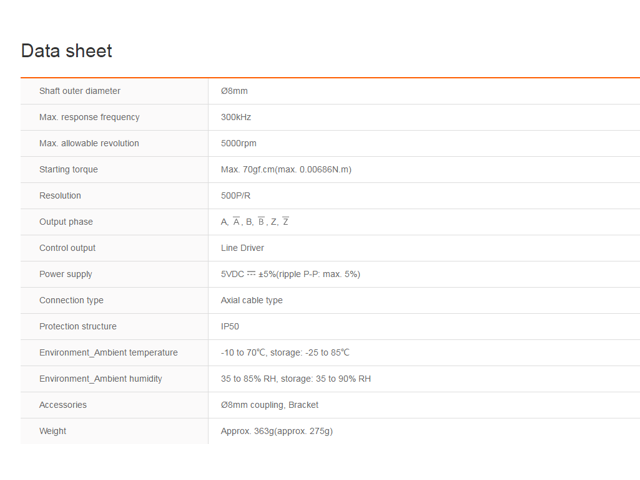Select the Max. allowable revolution label

(x=89, y=143)
